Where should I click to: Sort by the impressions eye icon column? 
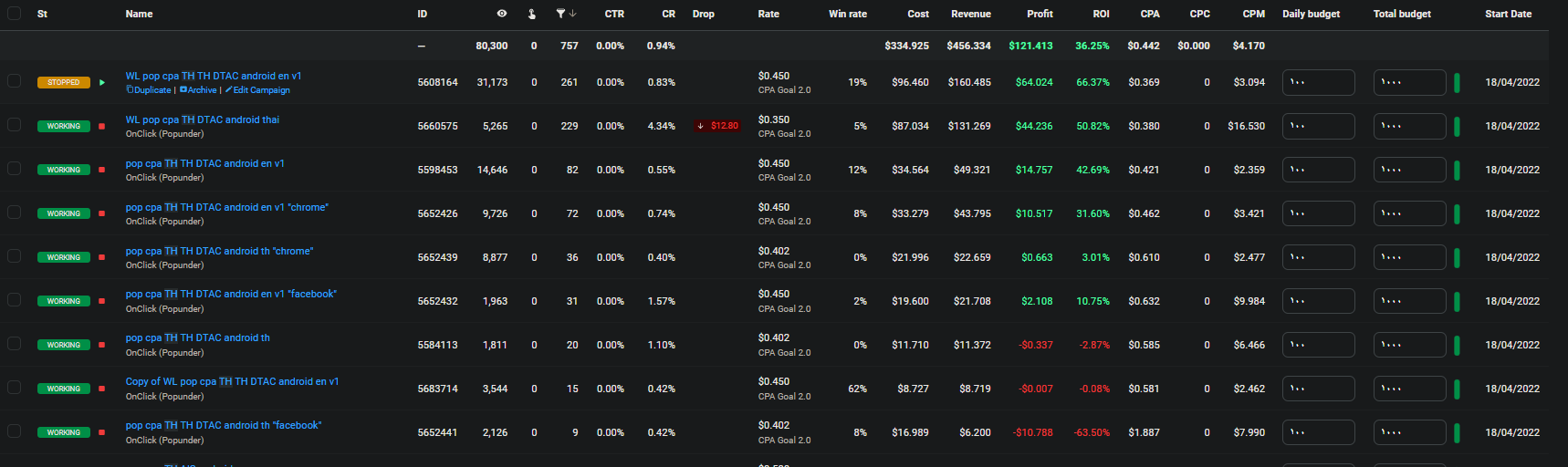[x=501, y=14]
